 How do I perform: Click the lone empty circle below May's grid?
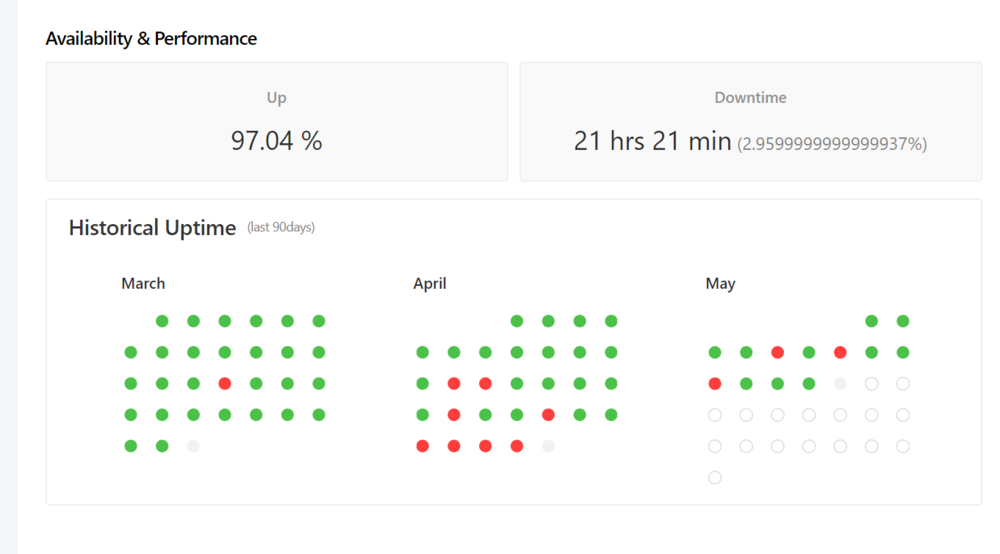[715, 478]
